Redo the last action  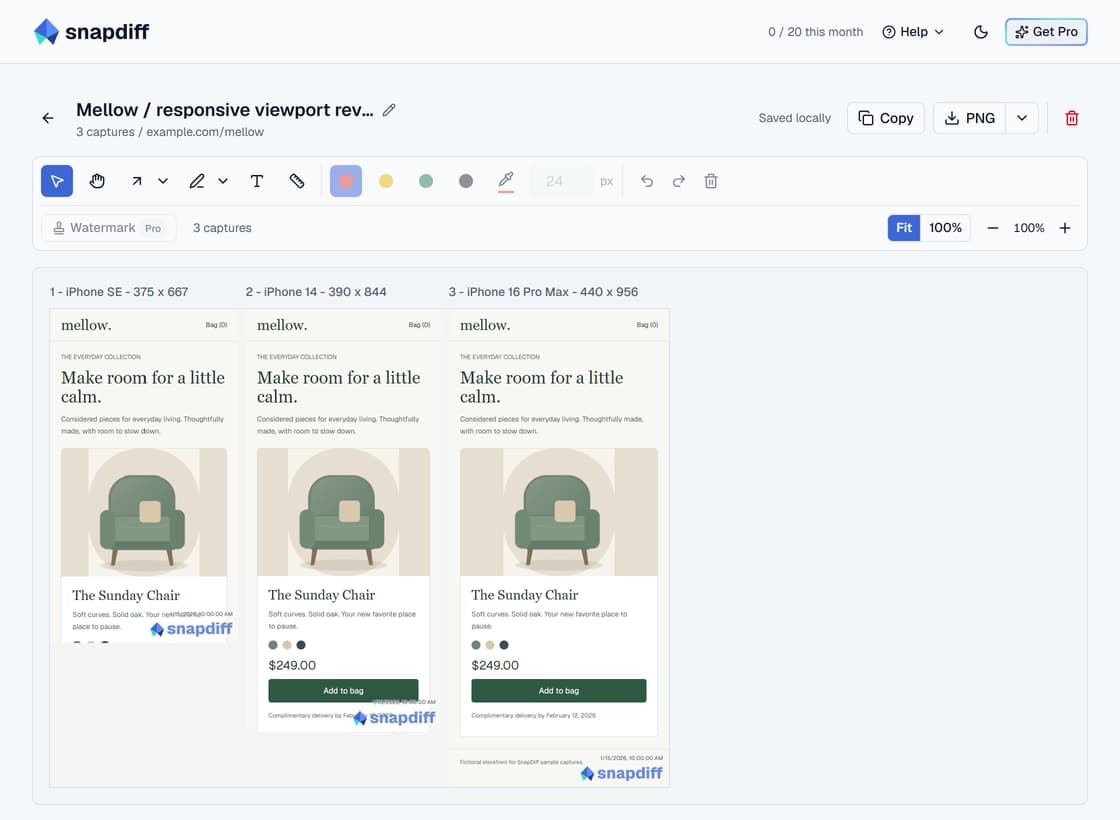coord(679,181)
